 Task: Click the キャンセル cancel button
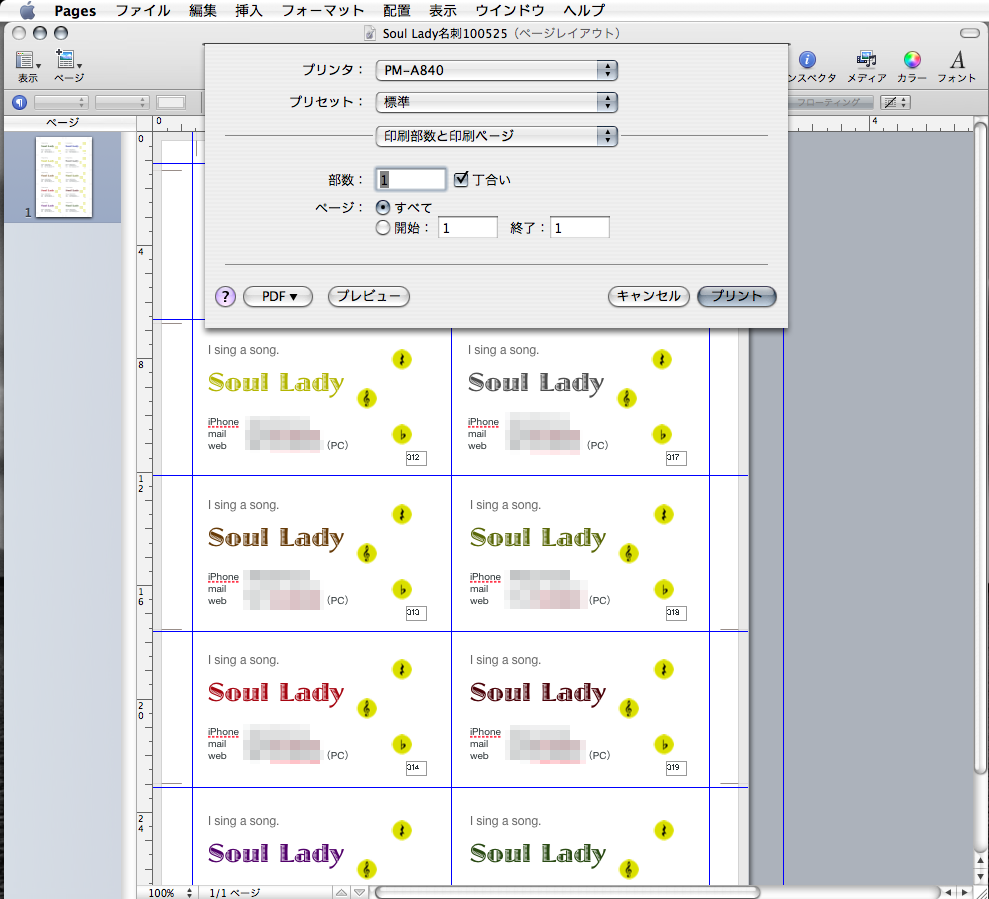pyautogui.click(x=648, y=296)
